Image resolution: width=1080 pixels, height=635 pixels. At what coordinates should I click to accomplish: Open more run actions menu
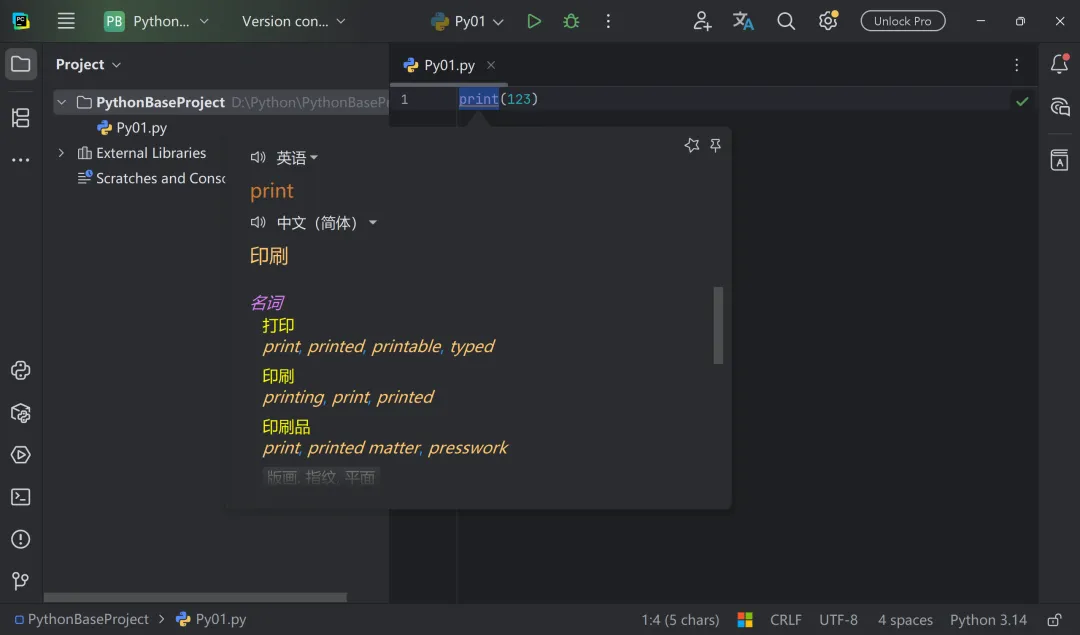608,21
